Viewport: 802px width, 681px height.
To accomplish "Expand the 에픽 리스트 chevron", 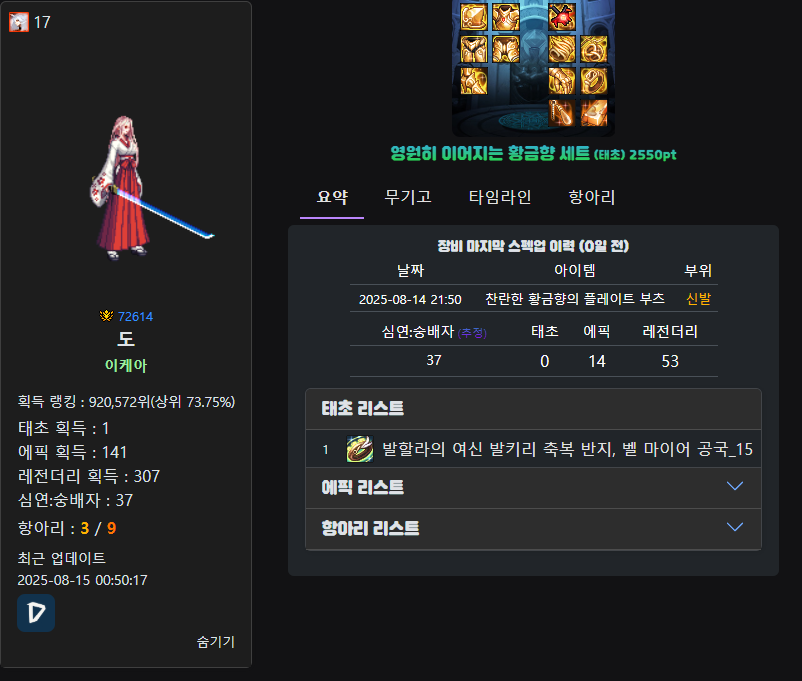I will pos(735,486).
